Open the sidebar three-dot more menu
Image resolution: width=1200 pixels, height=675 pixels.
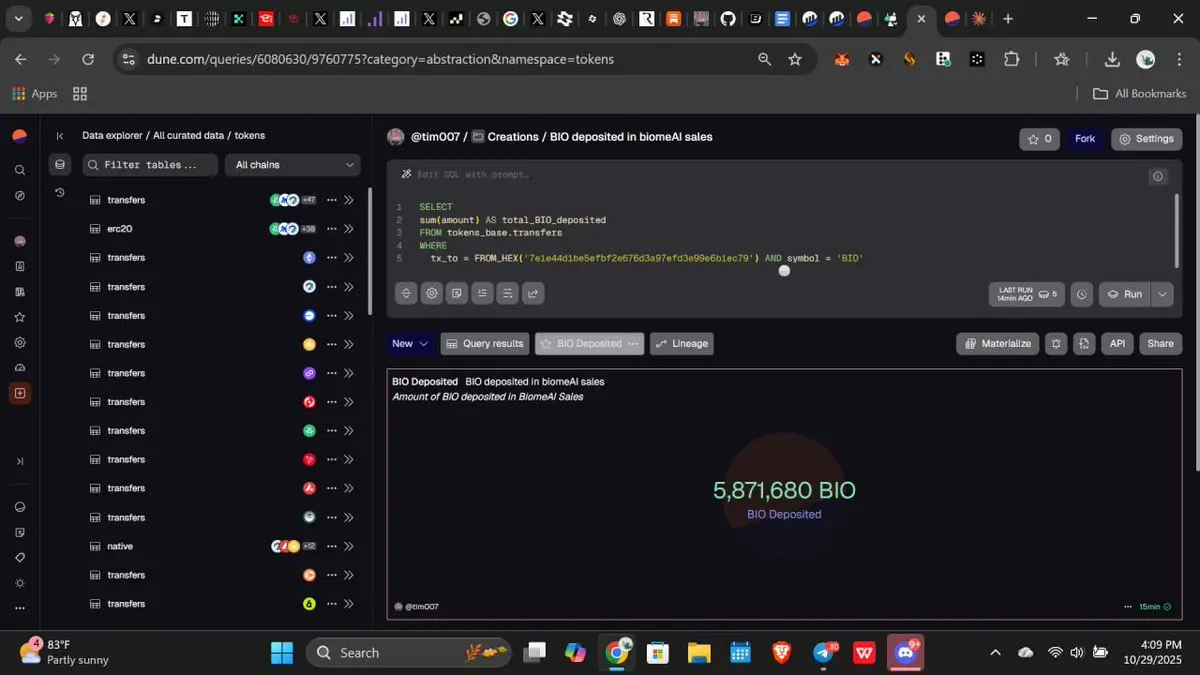coord(19,608)
